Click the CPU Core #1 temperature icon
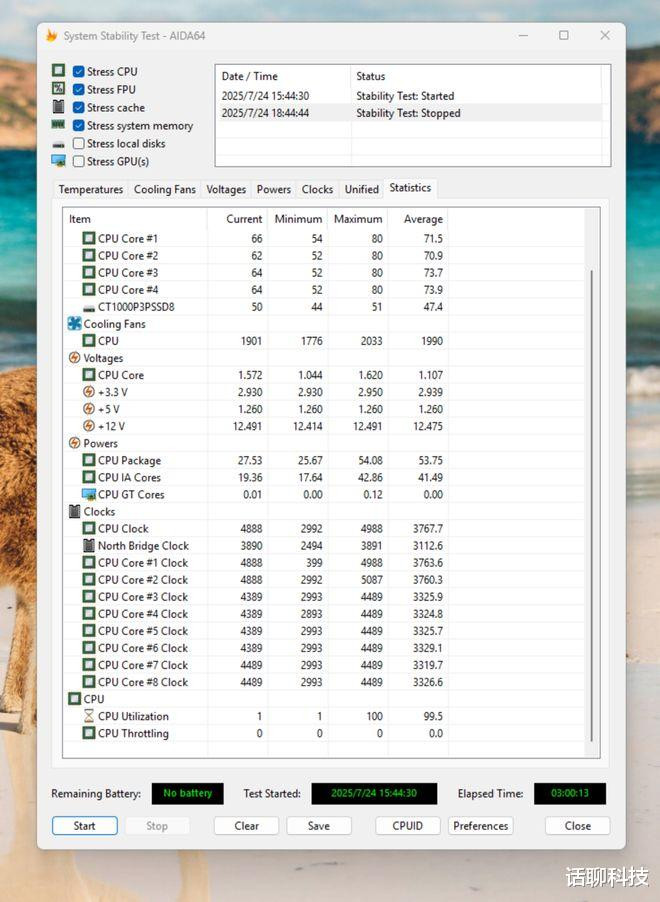 (89, 238)
